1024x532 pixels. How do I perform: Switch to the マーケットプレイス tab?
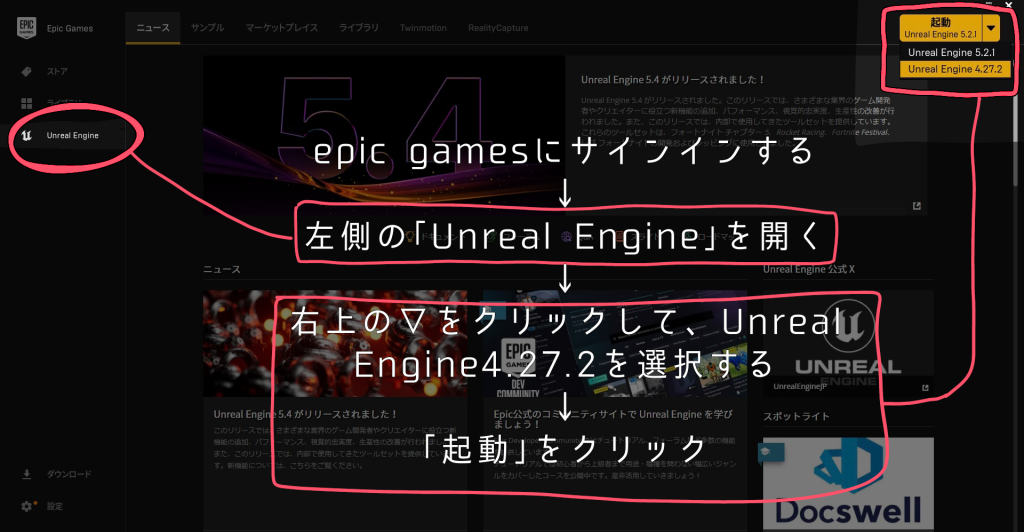click(x=281, y=27)
